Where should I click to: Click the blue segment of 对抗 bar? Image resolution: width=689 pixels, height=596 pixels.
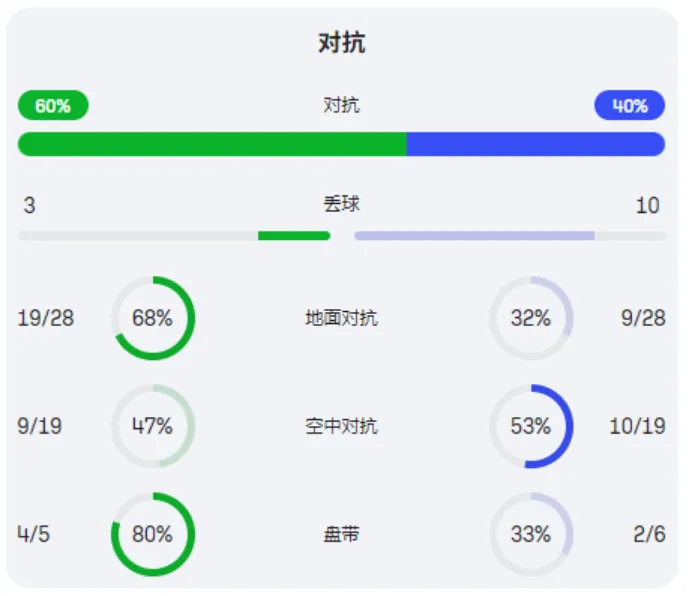tap(535, 144)
